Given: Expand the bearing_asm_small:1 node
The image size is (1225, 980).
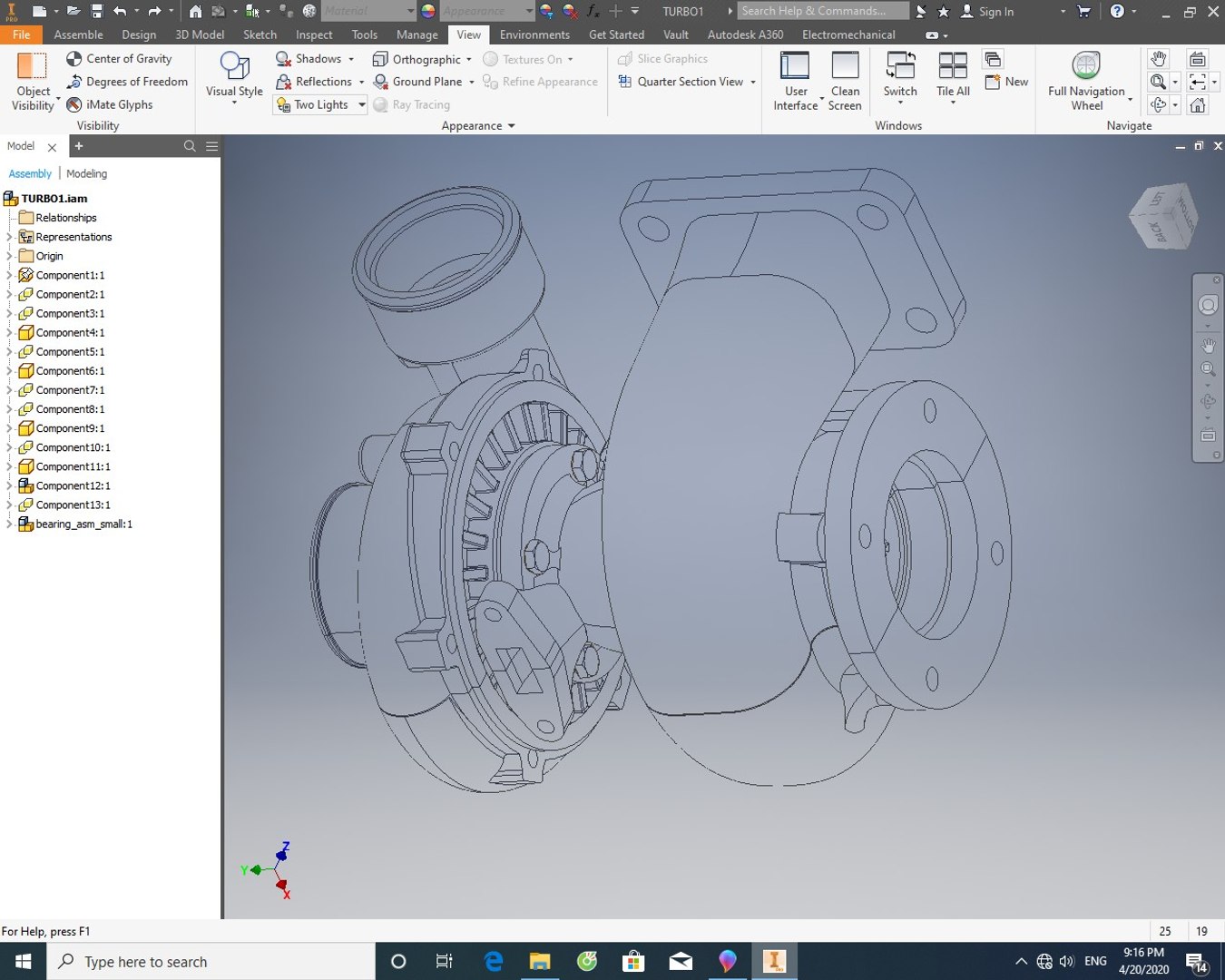Looking at the screenshot, I should (x=9, y=524).
